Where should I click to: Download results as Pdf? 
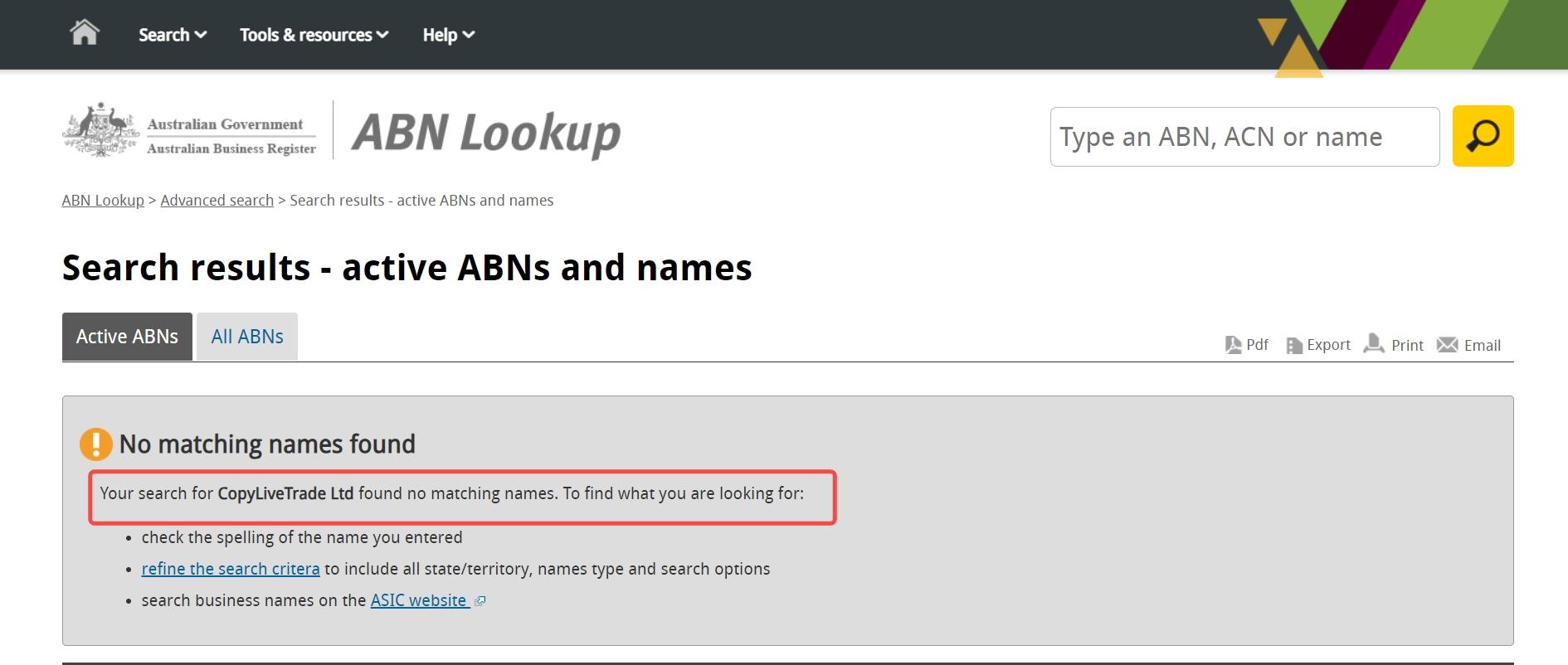[1247, 345]
